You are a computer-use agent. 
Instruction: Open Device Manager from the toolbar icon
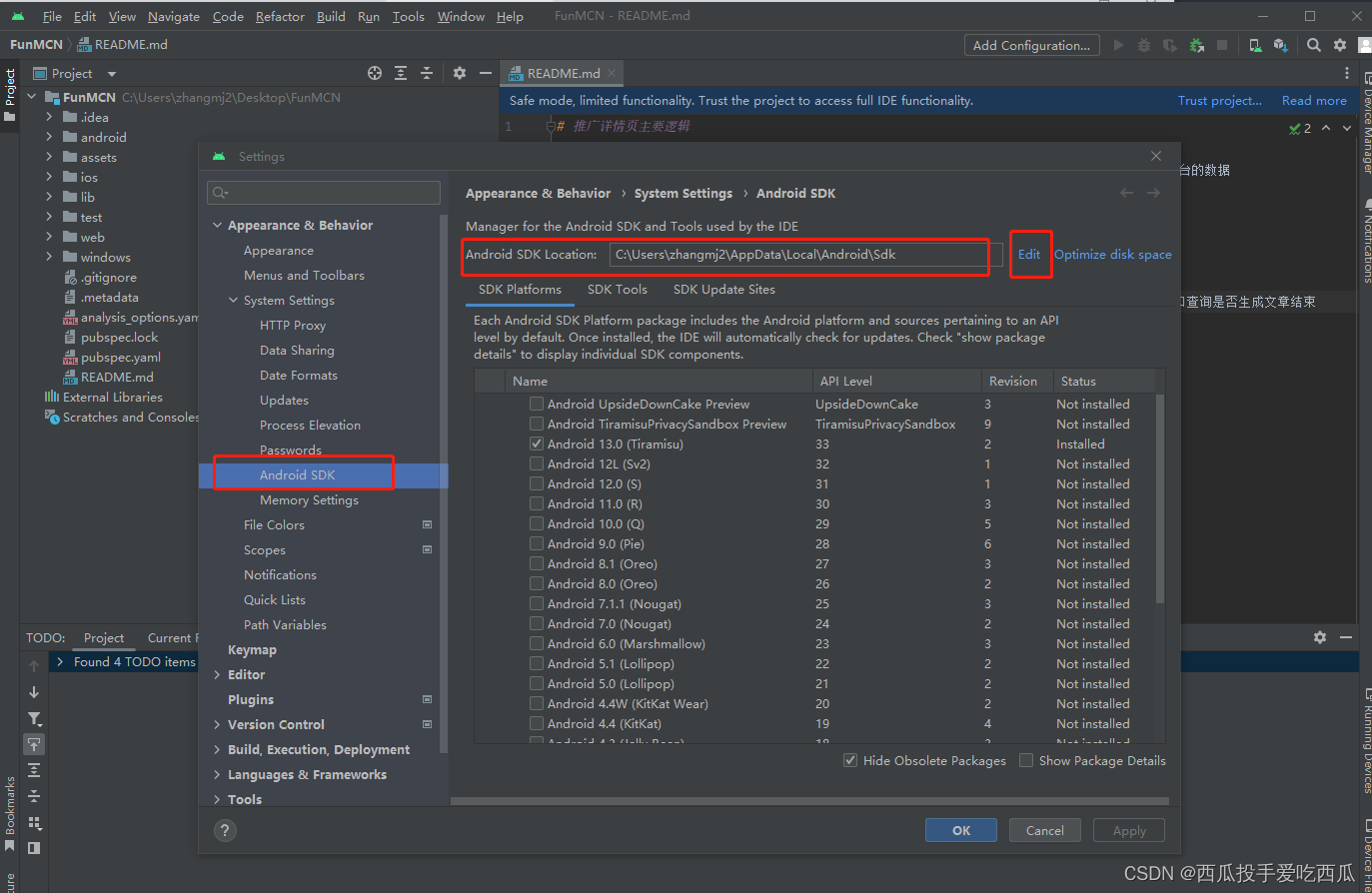pyautogui.click(x=1255, y=45)
